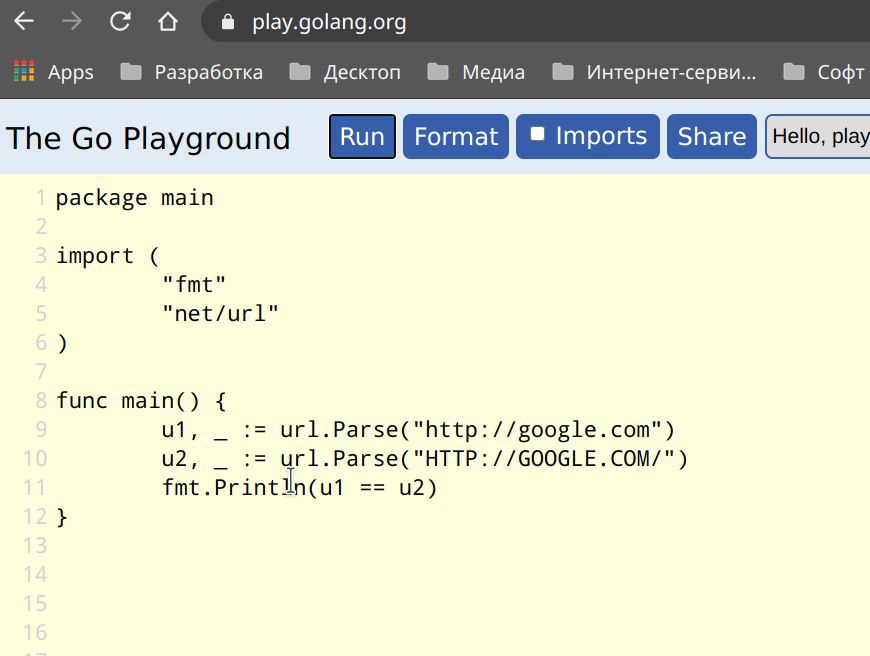Open the browser home page icon
Viewport: 870px width, 656px height.
(x=168, y=22)
